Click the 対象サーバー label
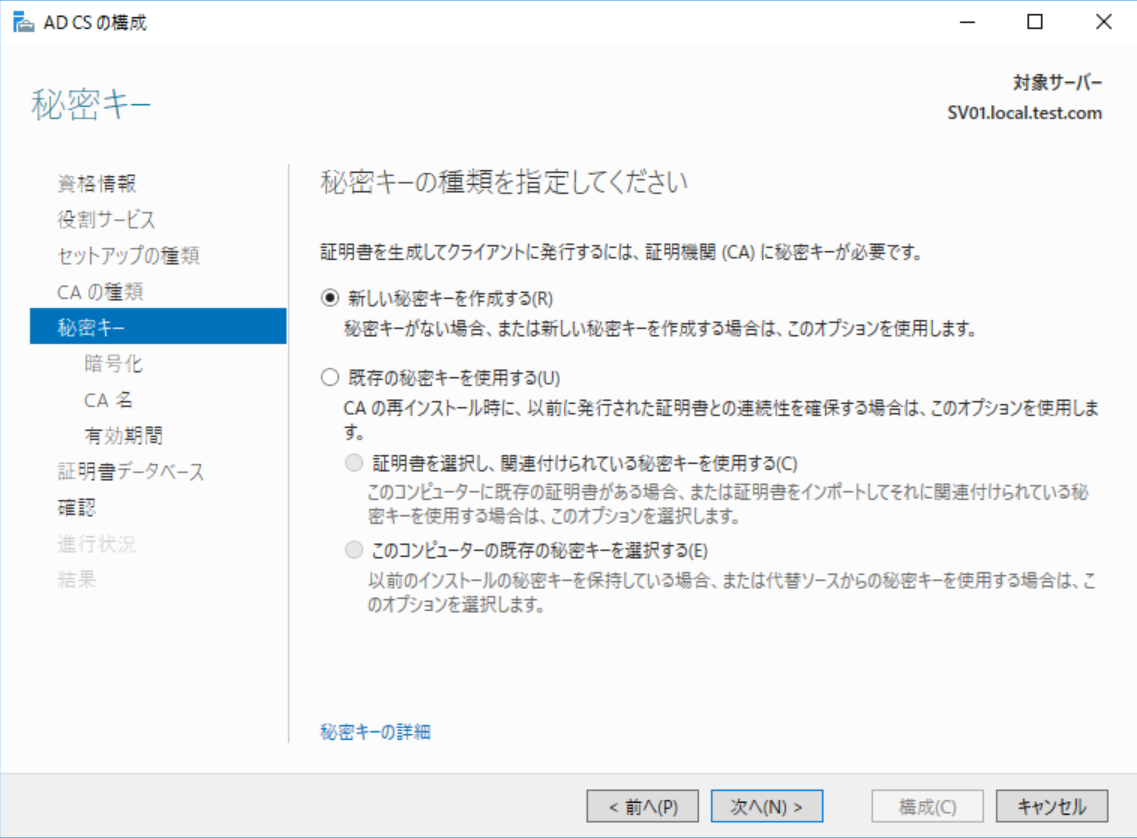 coord(1057,83)
